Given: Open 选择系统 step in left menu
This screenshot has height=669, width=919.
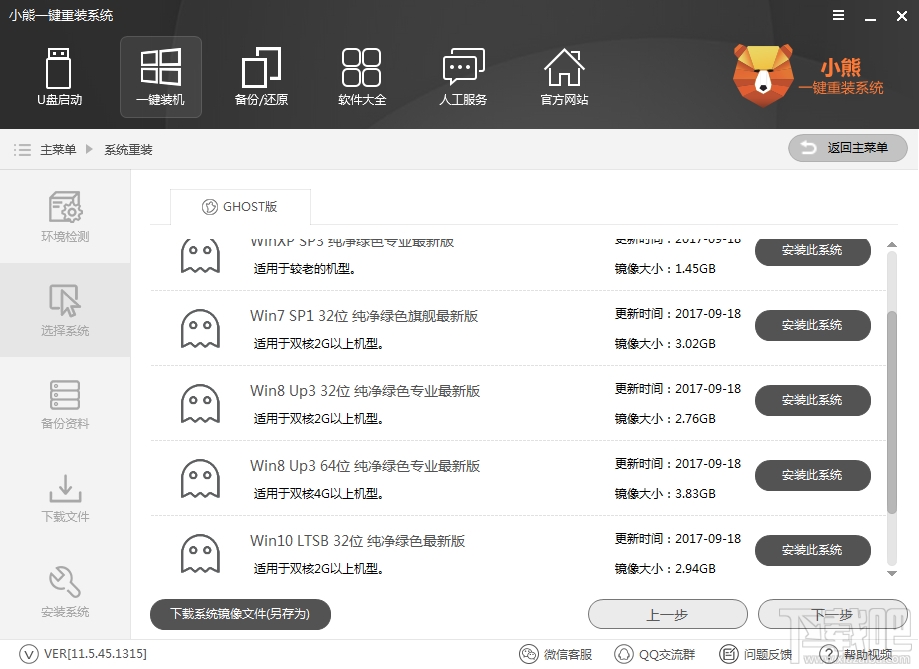Looking at the screenshot, I should 64,310.
